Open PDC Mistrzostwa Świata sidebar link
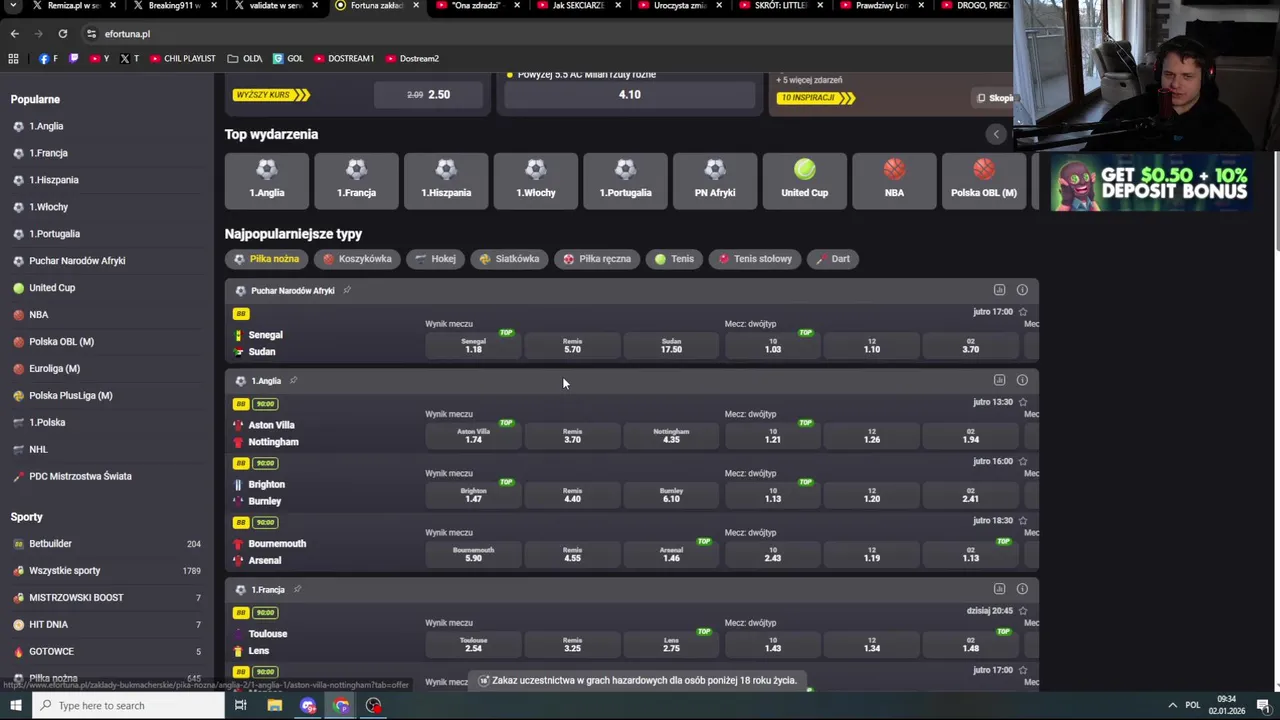Image resolution: width=1280 pixels, height=720 pixels. (x=80, y=476)
